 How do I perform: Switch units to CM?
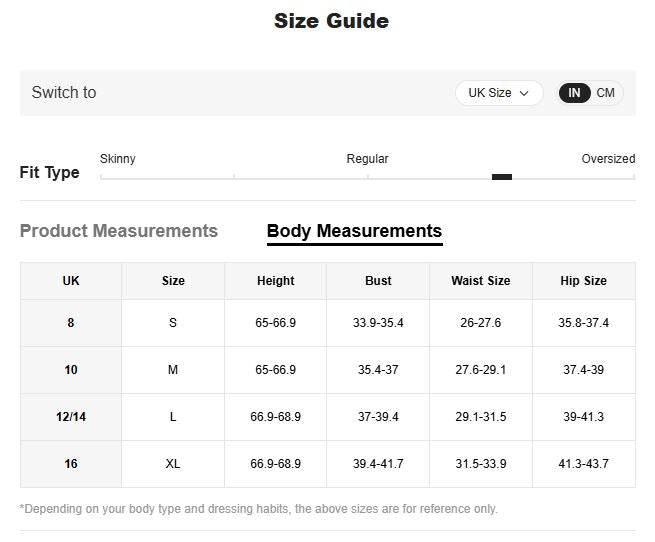606,93
